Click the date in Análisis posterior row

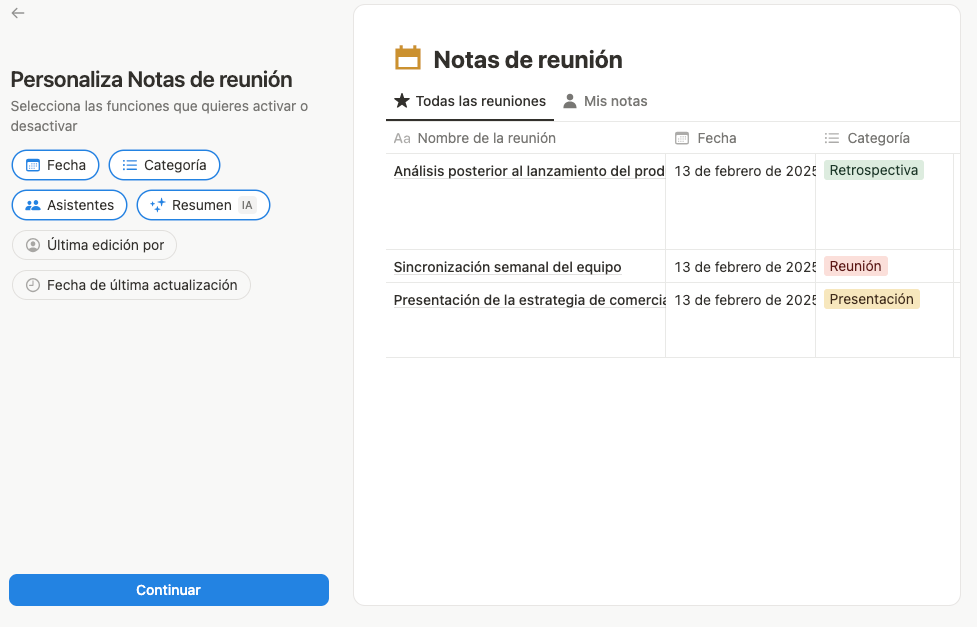pyautogui.click(x=745, y=171)
